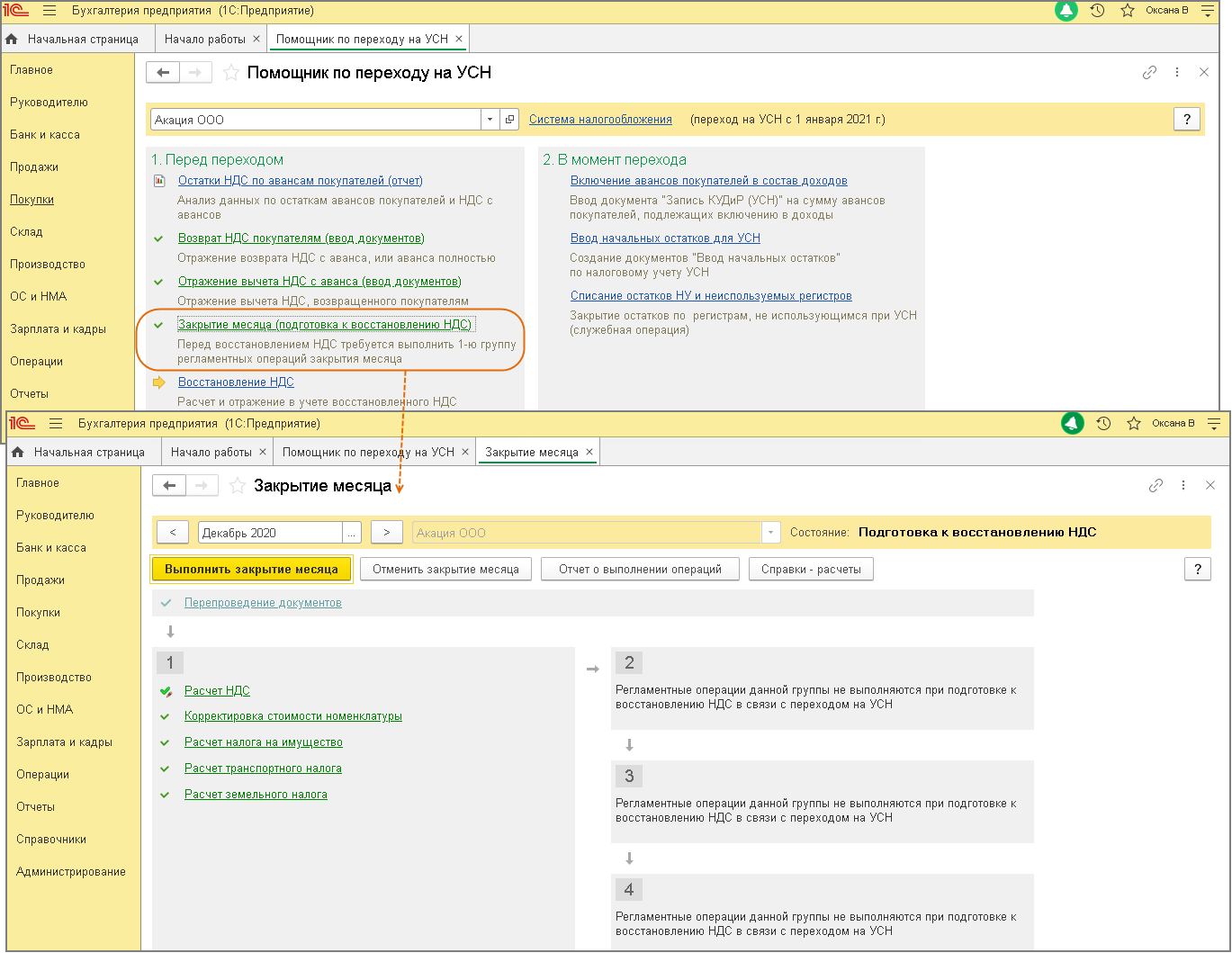Open history icon in bottom window
1232x953 pixels.
[1103, 423]
